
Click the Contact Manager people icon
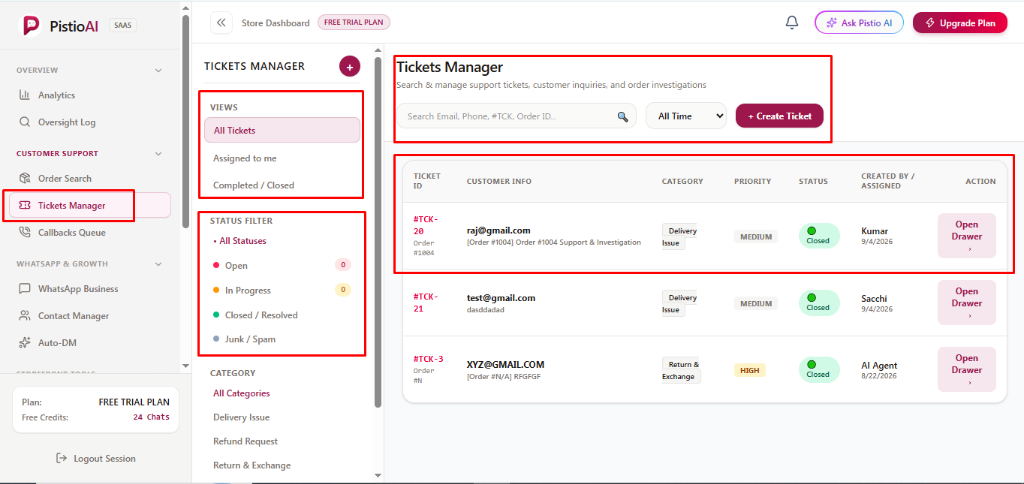(x=25, y=316)
